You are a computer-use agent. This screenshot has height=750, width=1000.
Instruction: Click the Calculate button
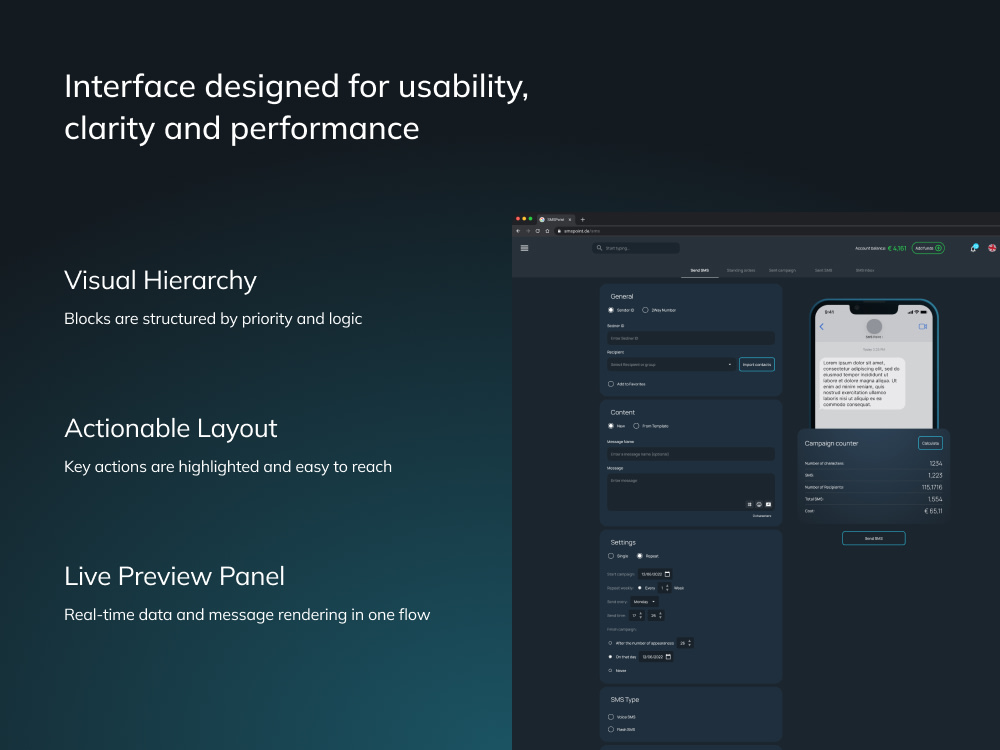930,443
